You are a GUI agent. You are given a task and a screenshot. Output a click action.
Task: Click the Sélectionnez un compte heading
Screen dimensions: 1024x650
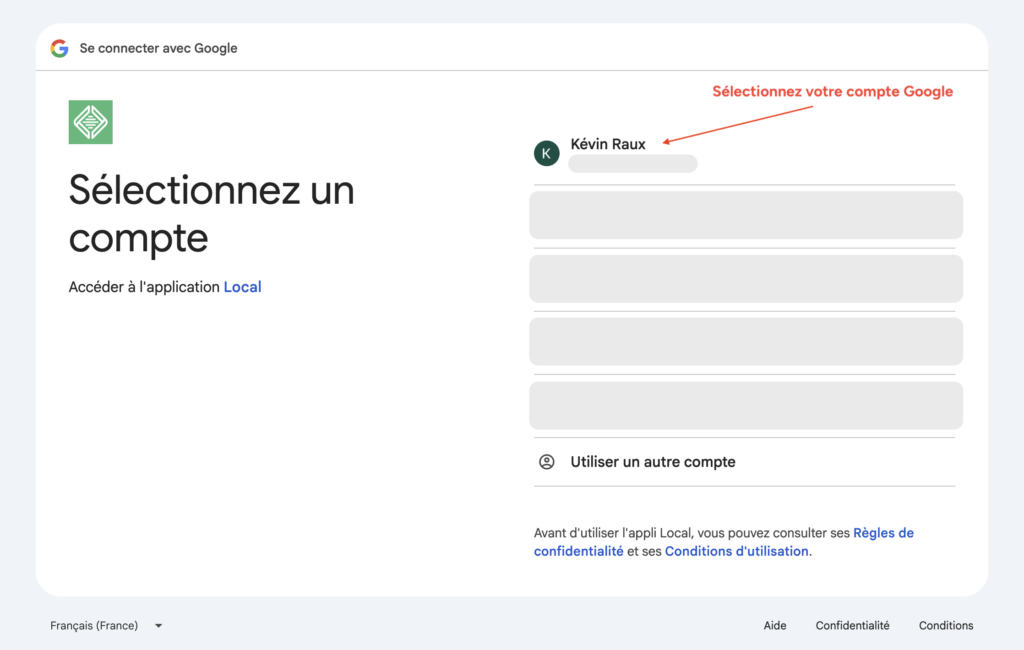pos(212,214)
